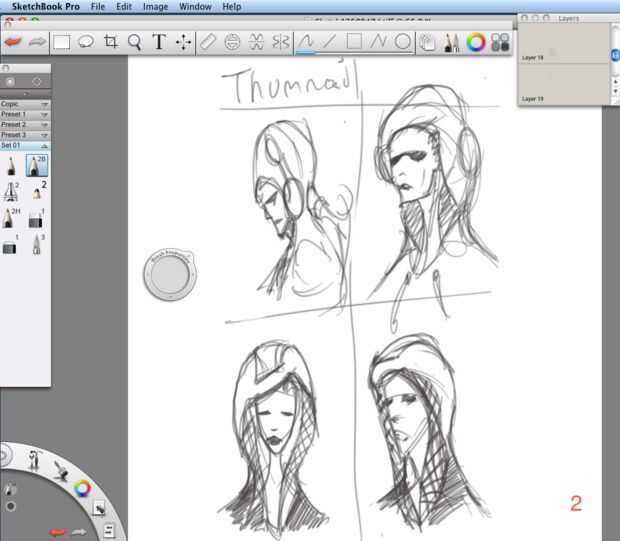Open the color wheel editor in toolbar
Screen dimensions: 620x541
[476, 42]
